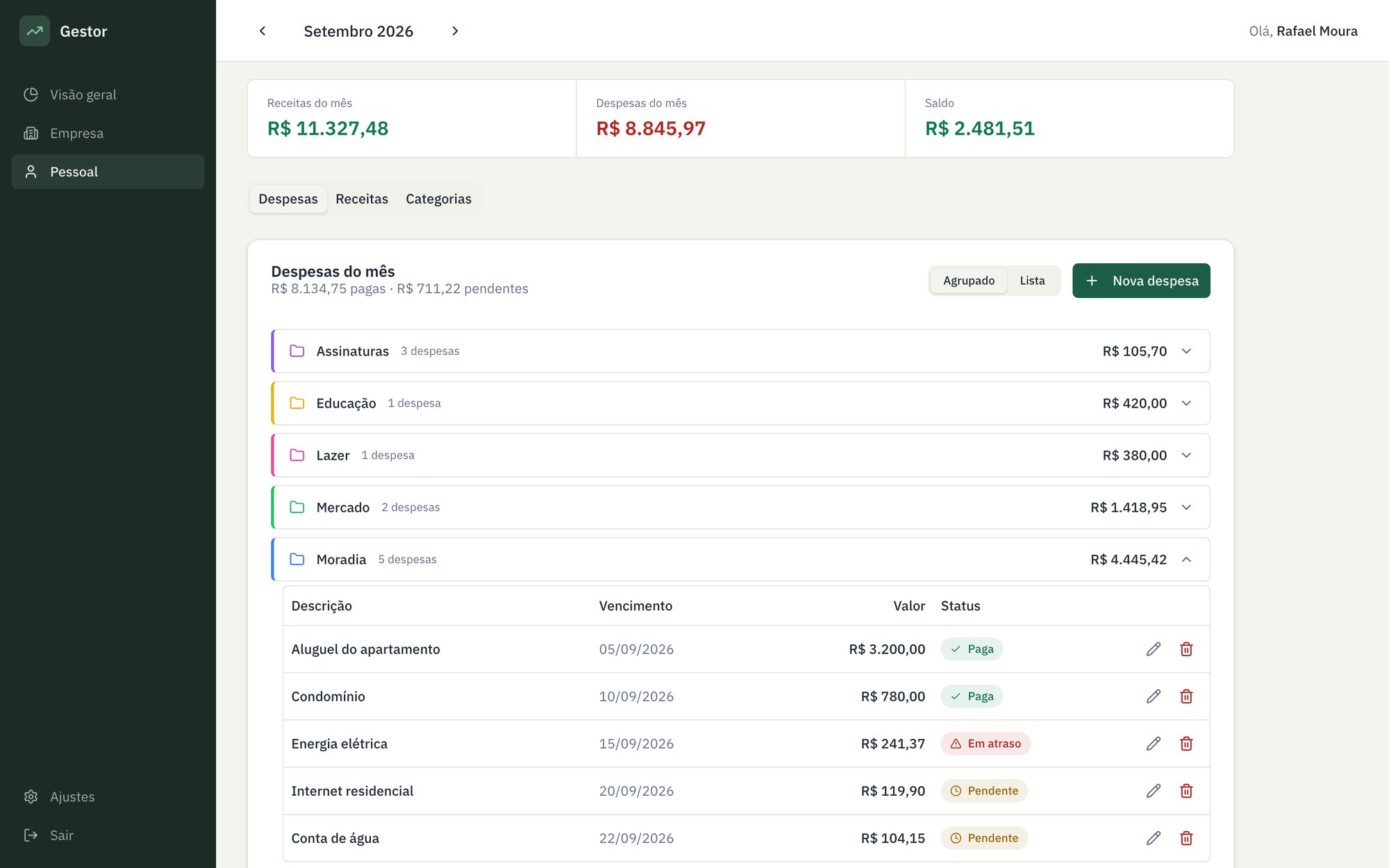The height and width of the screenshot is (868, 1389).
Task: Go to previous month arrow
Action: [263, 31]
